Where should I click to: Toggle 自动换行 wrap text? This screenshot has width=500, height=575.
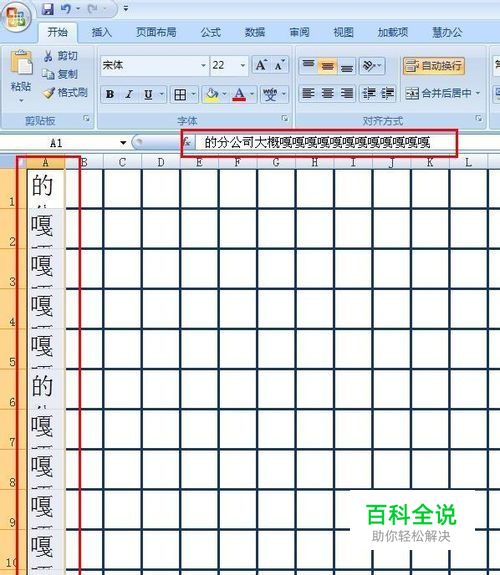434,66
